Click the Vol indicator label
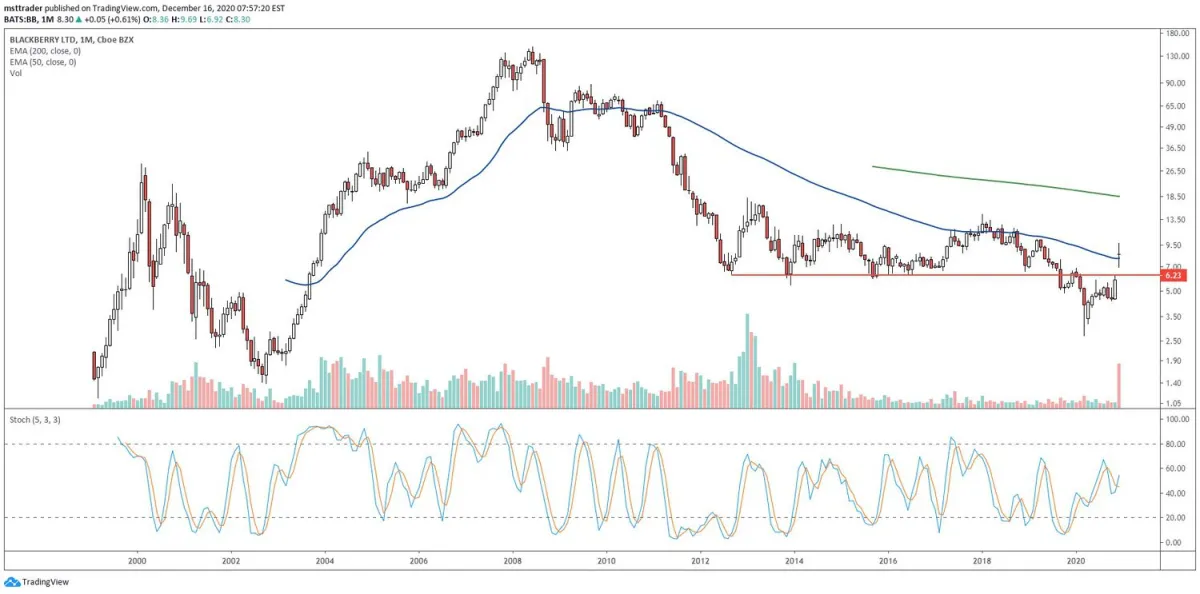The image size is (1200, 594). click(17, 73)
